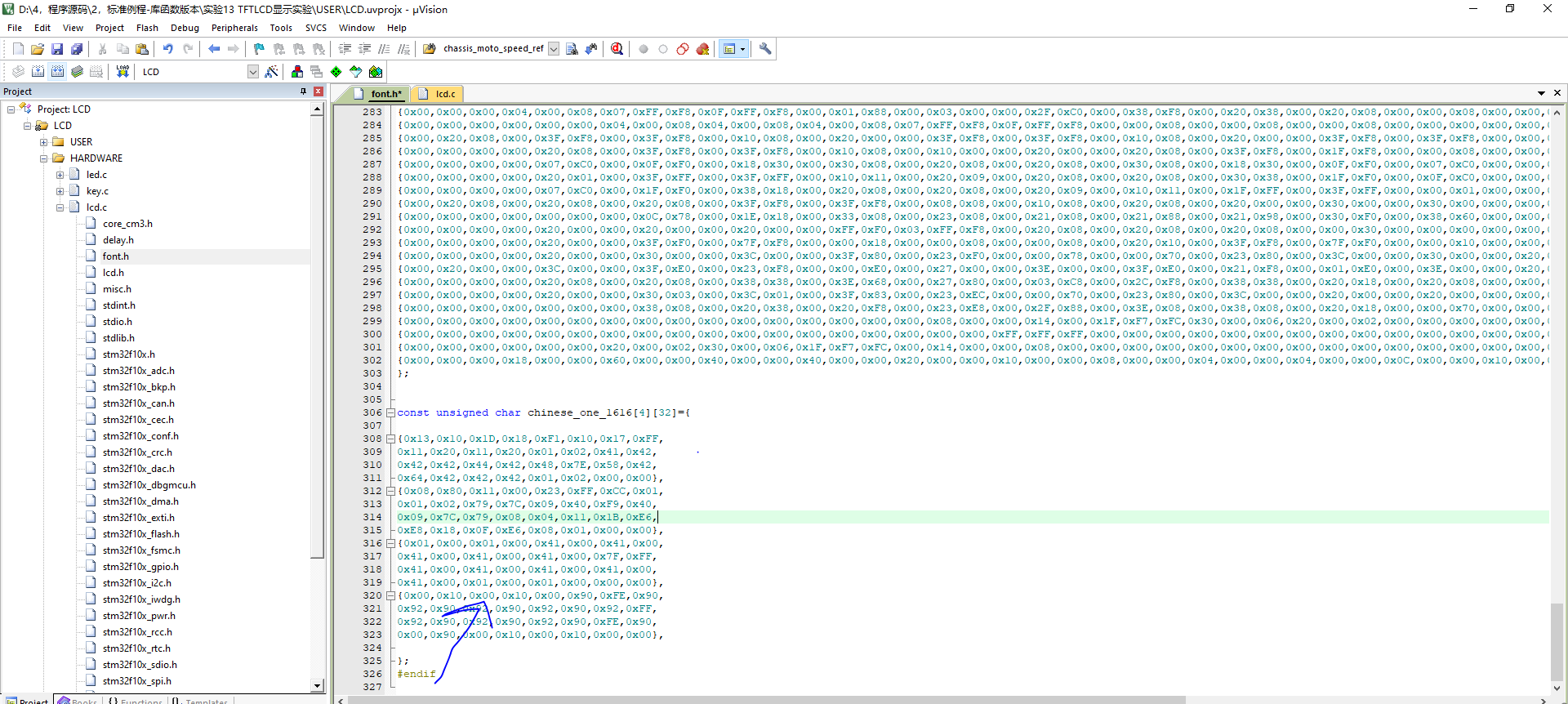The width and height of the screenshot is (1568, 704).
Task: Open the File menu
Action: click(15, 28)
